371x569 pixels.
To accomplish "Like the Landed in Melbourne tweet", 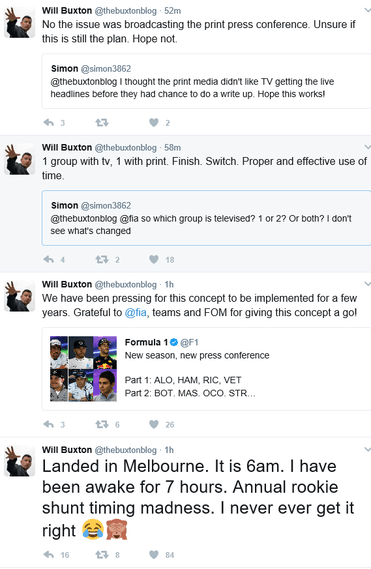I will (x=154, y=554).
